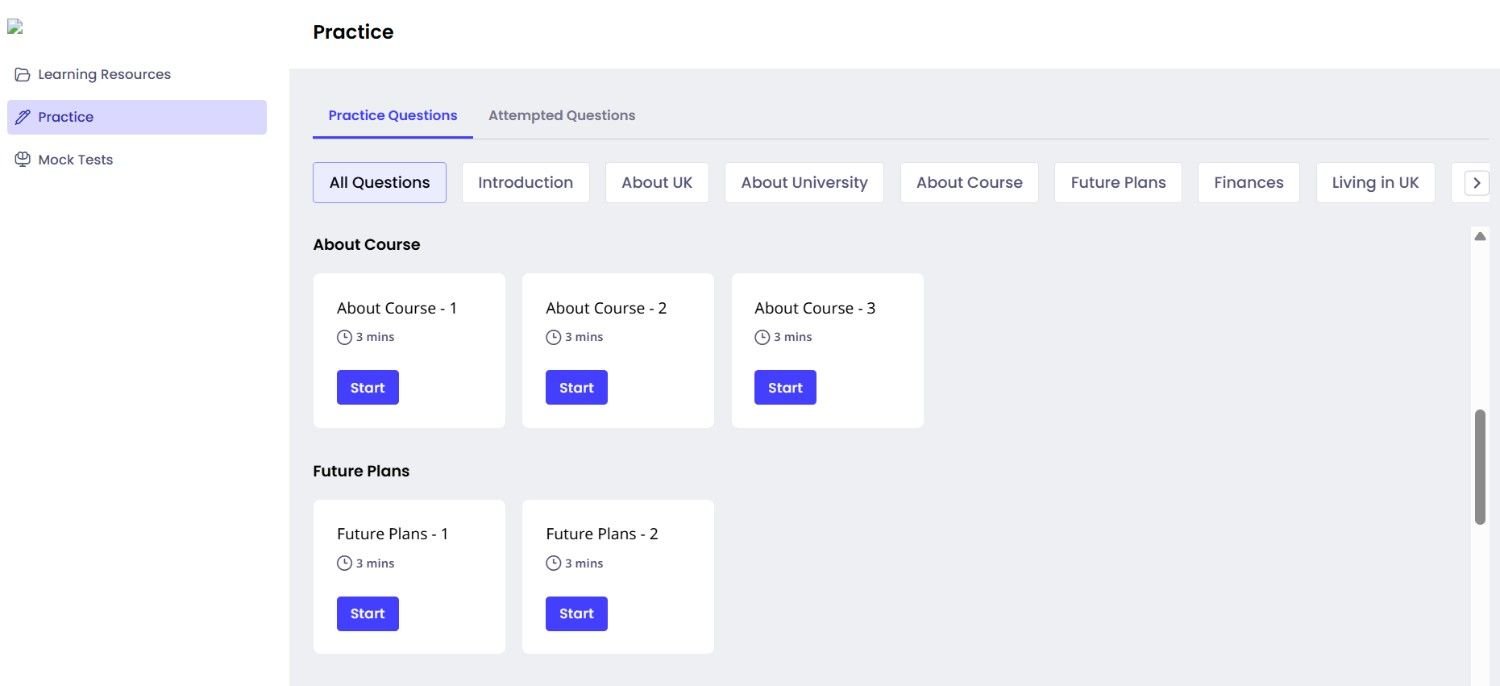Start the About Course - 2 question
The width and height of the screenshot is (1500, 686).
click(576, 388)
